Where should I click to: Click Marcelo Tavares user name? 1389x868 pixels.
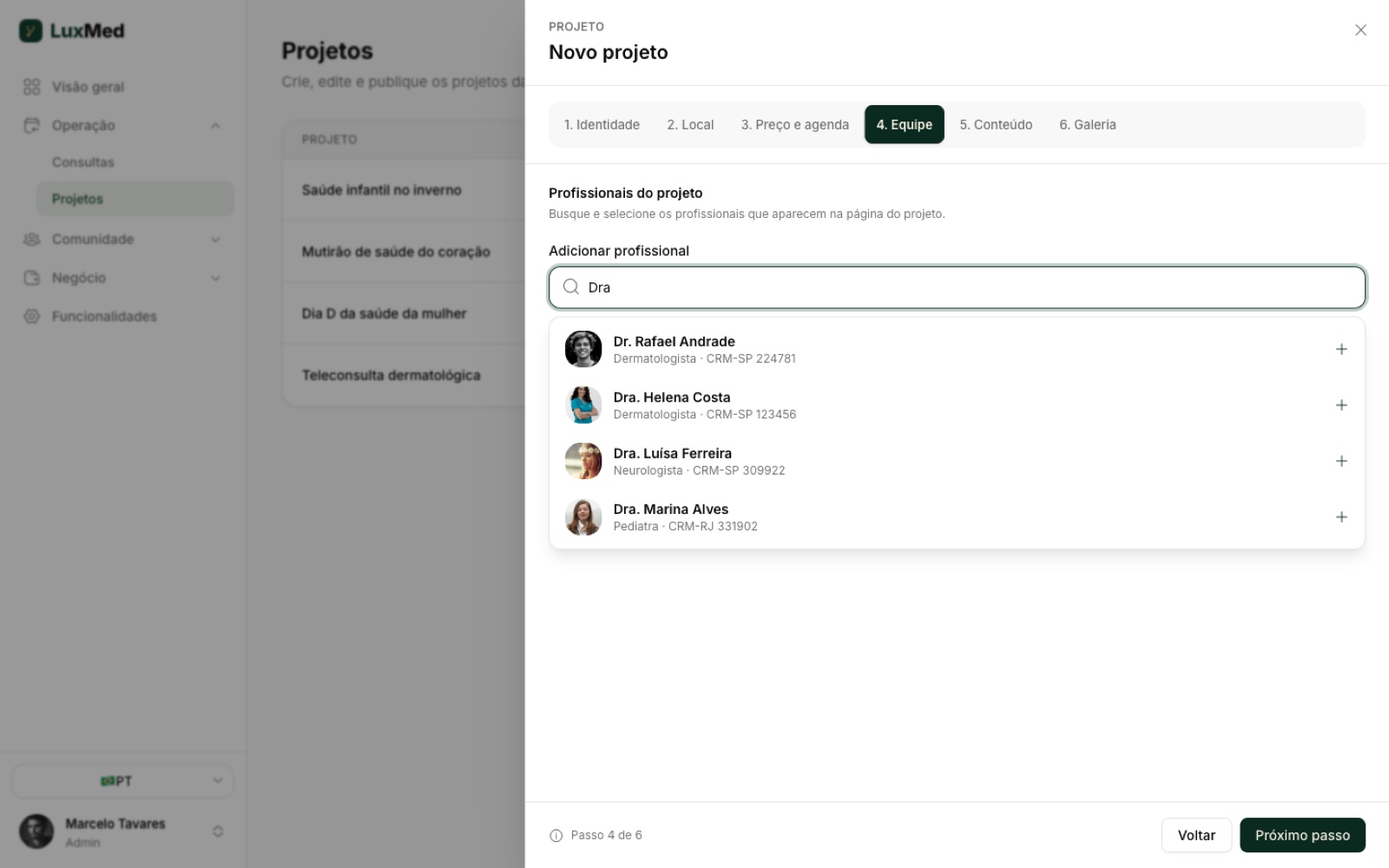pos(115,824)
